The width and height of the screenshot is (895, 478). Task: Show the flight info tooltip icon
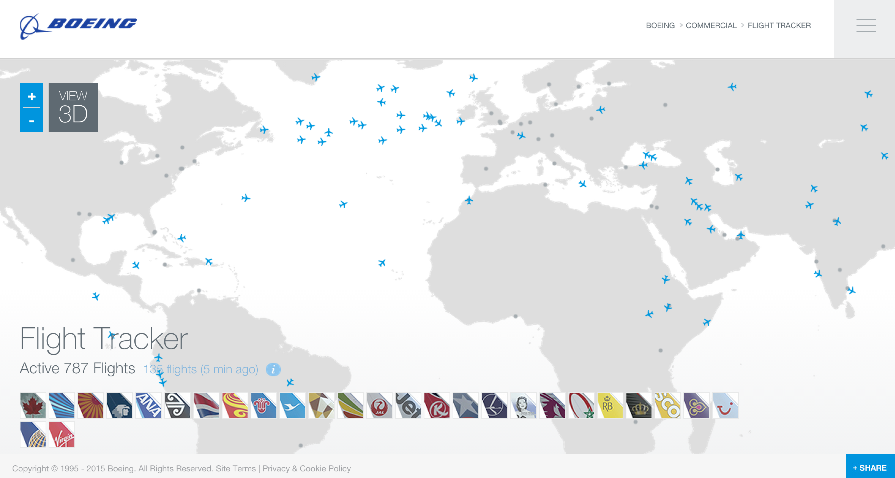coord(273,369)
